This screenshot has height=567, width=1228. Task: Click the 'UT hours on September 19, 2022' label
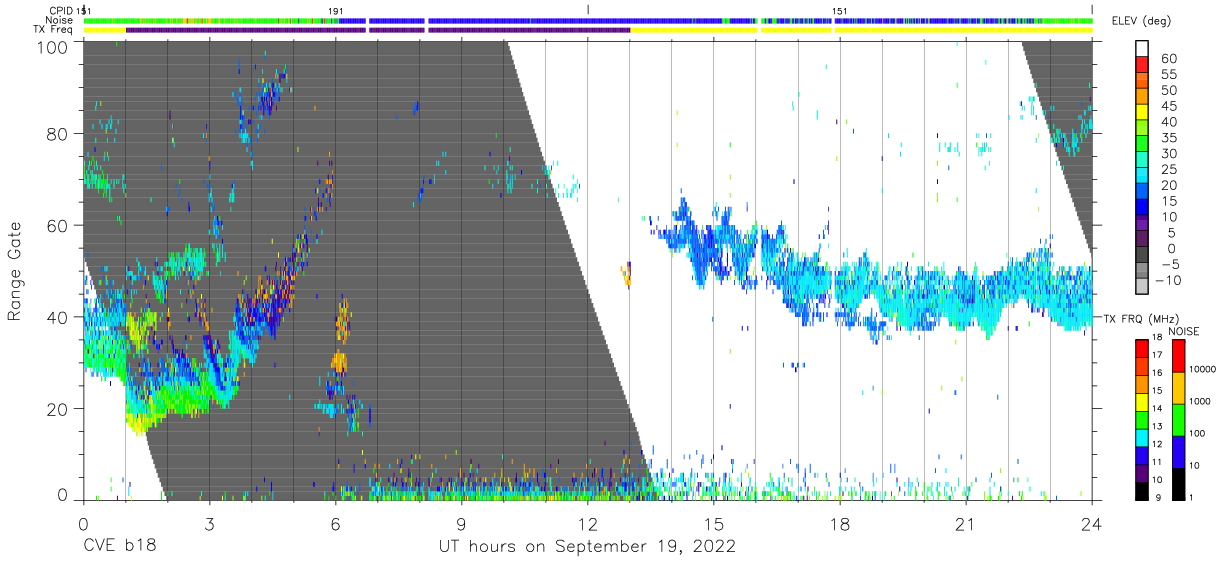pos(587,548)
